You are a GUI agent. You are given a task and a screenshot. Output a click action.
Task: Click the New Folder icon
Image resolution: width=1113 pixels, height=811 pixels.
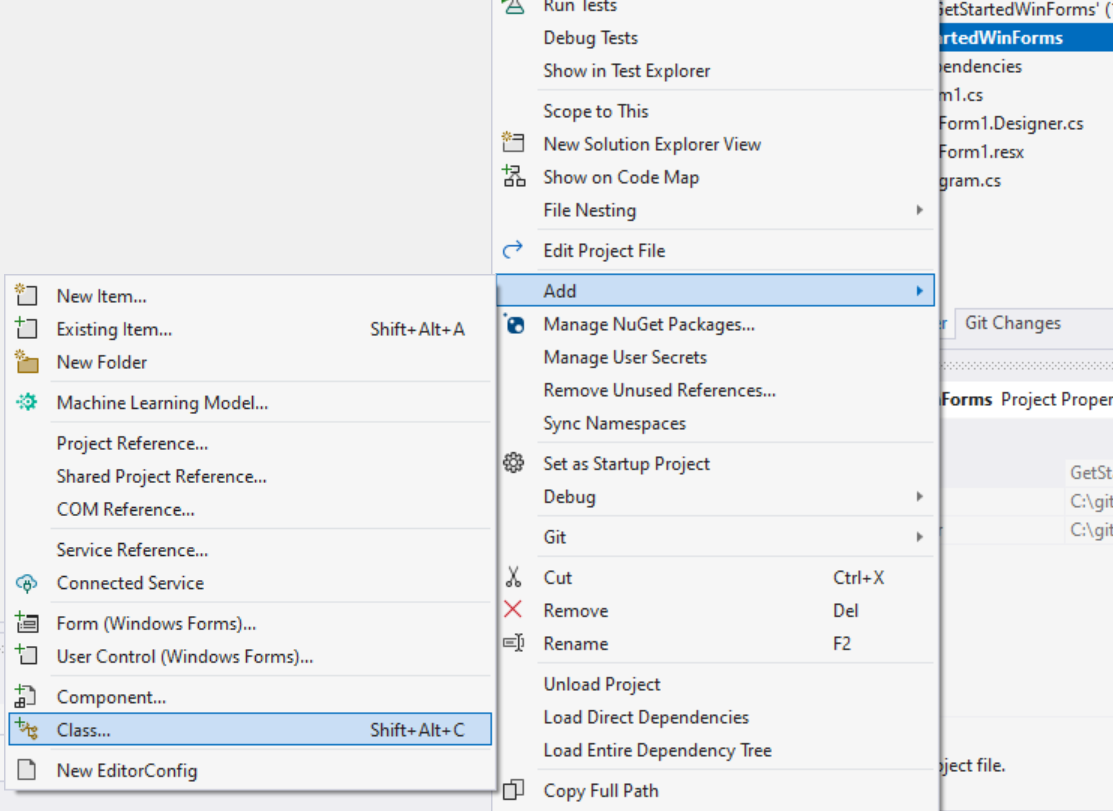point(26,362)
